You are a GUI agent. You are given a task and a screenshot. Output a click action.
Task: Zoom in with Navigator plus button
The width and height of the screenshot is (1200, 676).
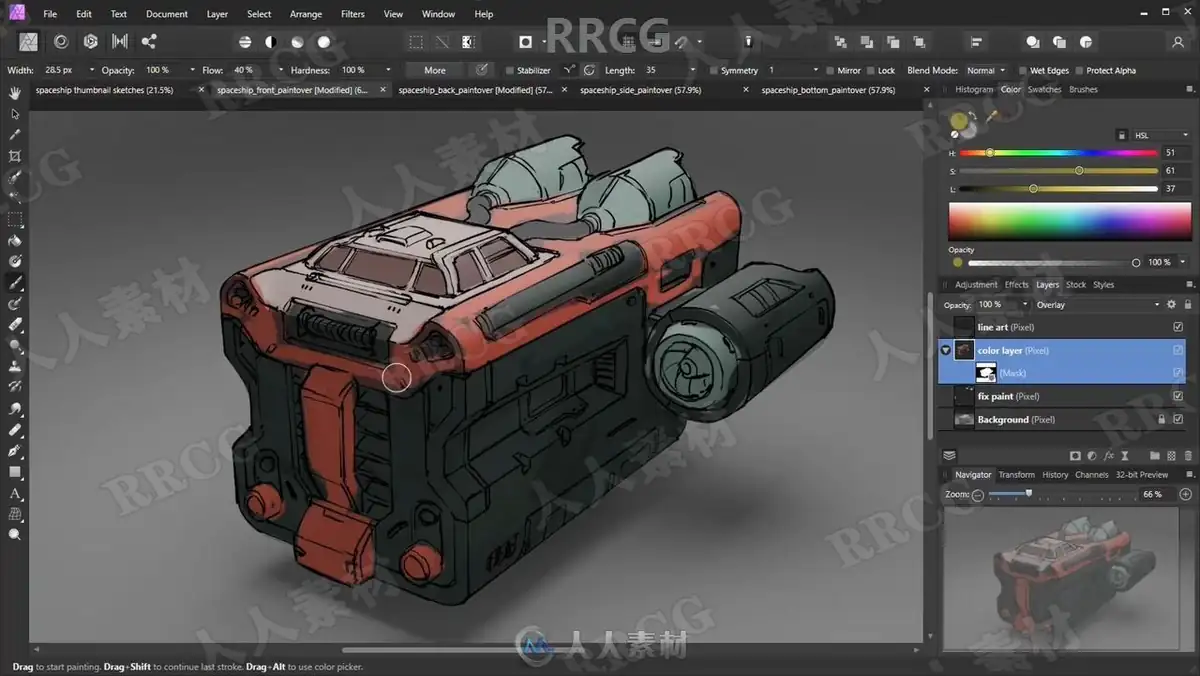coord(1186,494)
